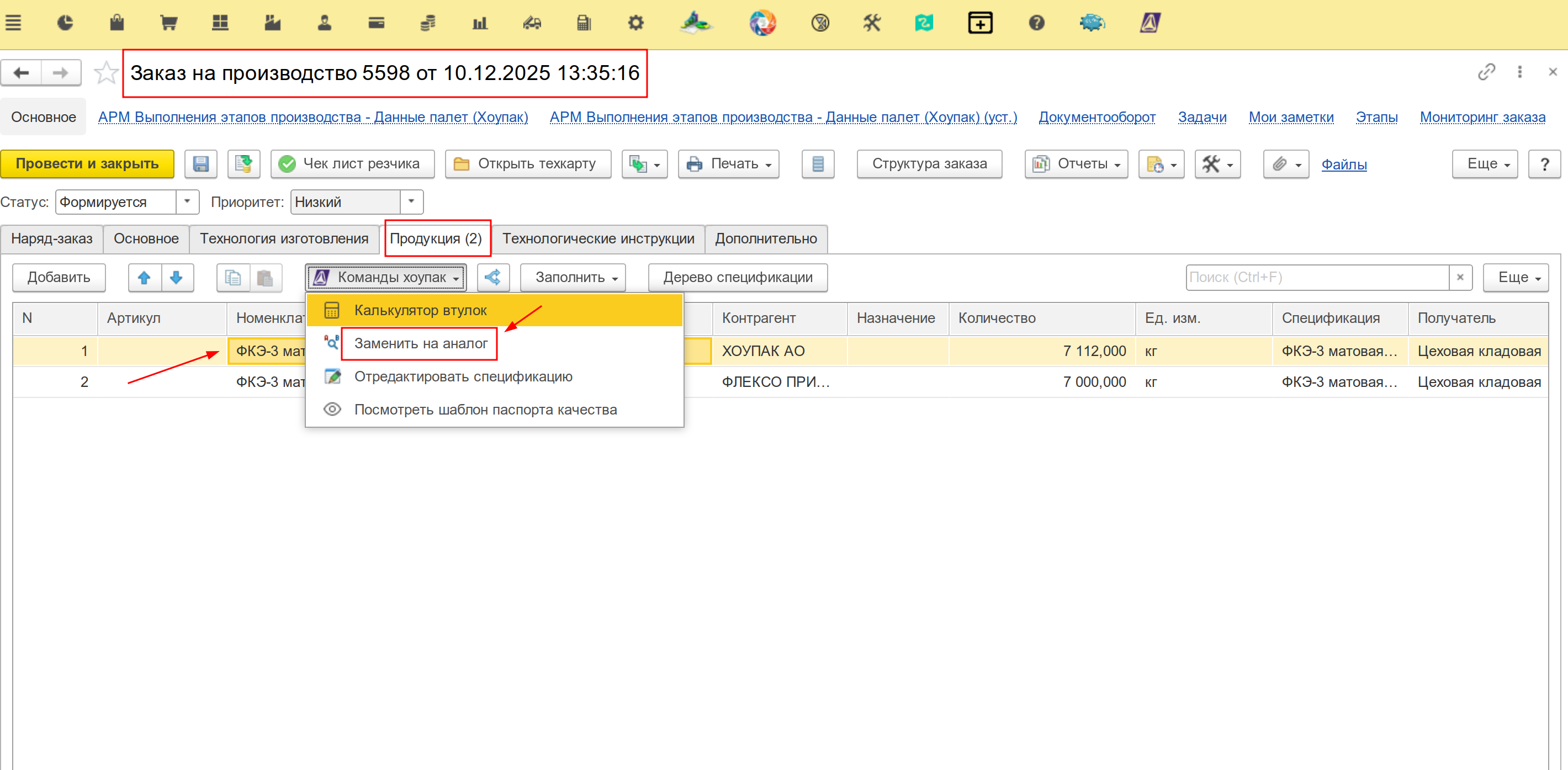
Task: Open the main hamburger menu icon
Action: 13,23
